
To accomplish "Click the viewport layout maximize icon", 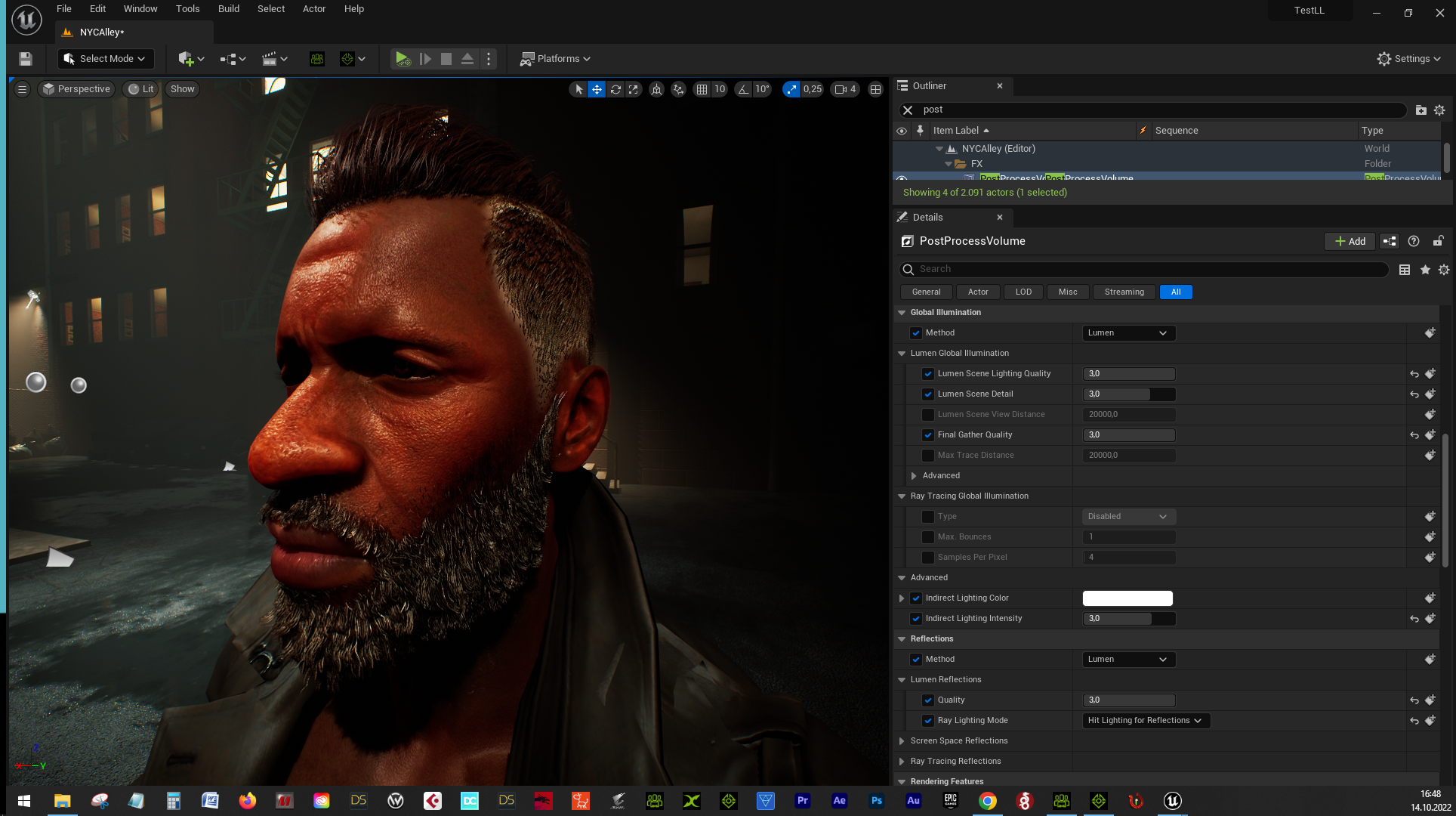I will coord(875,89).
